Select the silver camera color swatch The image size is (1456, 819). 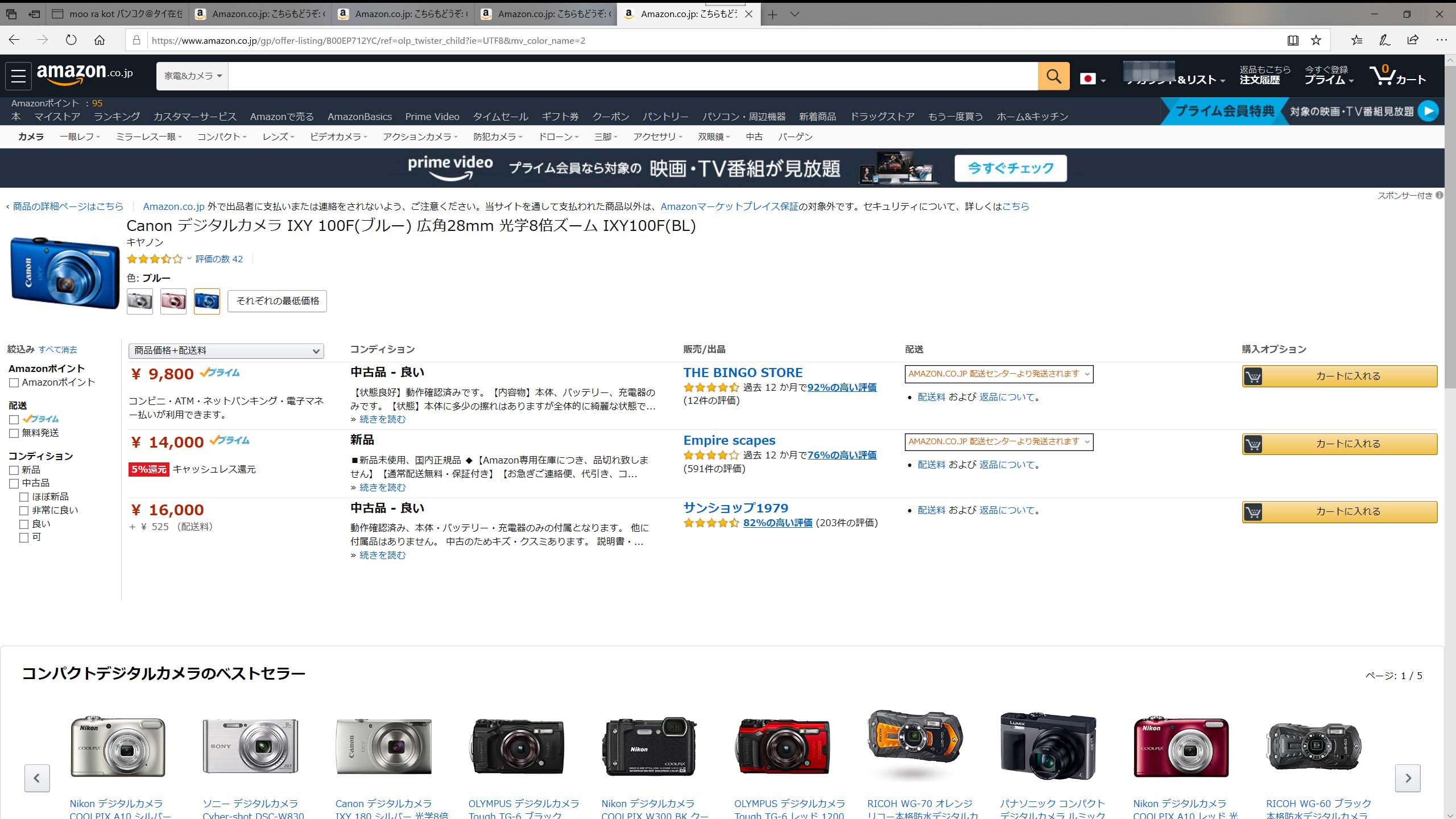coord(140,301)
